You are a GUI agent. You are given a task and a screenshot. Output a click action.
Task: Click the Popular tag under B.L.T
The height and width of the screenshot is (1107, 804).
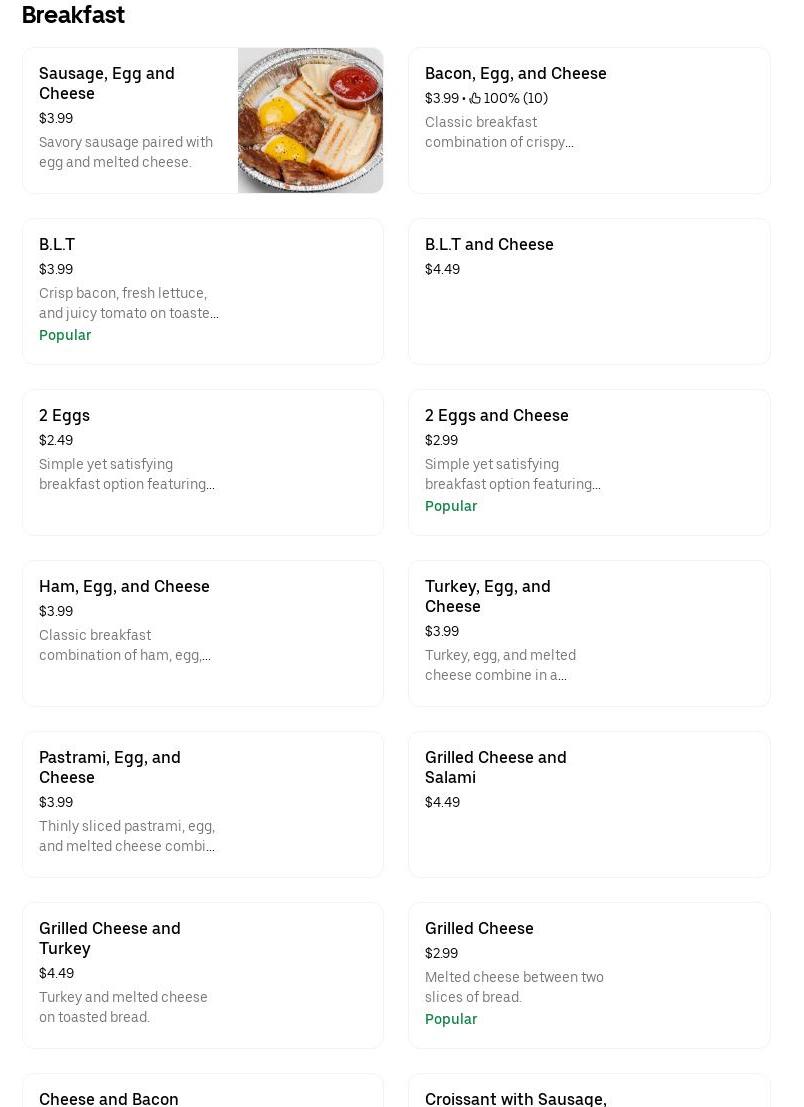(x=65, y=335)
